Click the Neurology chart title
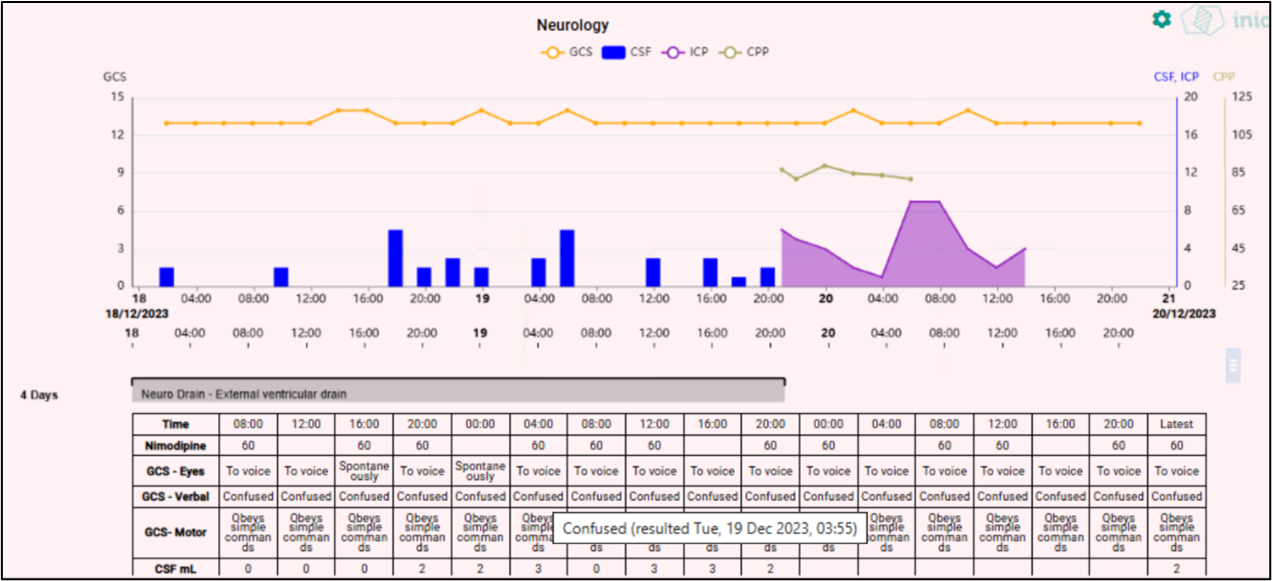This screenshot has width=1272, height=581. click(x=572, y=25)
